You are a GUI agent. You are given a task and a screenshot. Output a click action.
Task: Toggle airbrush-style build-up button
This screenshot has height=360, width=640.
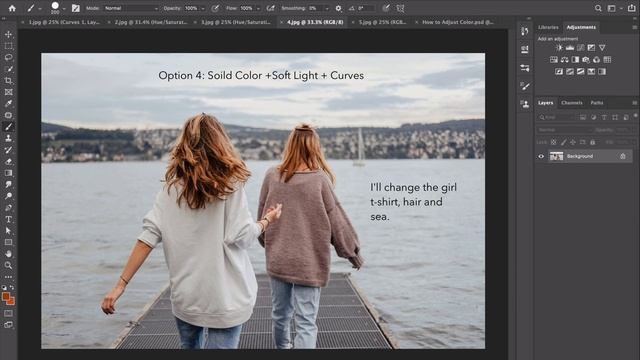coord(270,8)
